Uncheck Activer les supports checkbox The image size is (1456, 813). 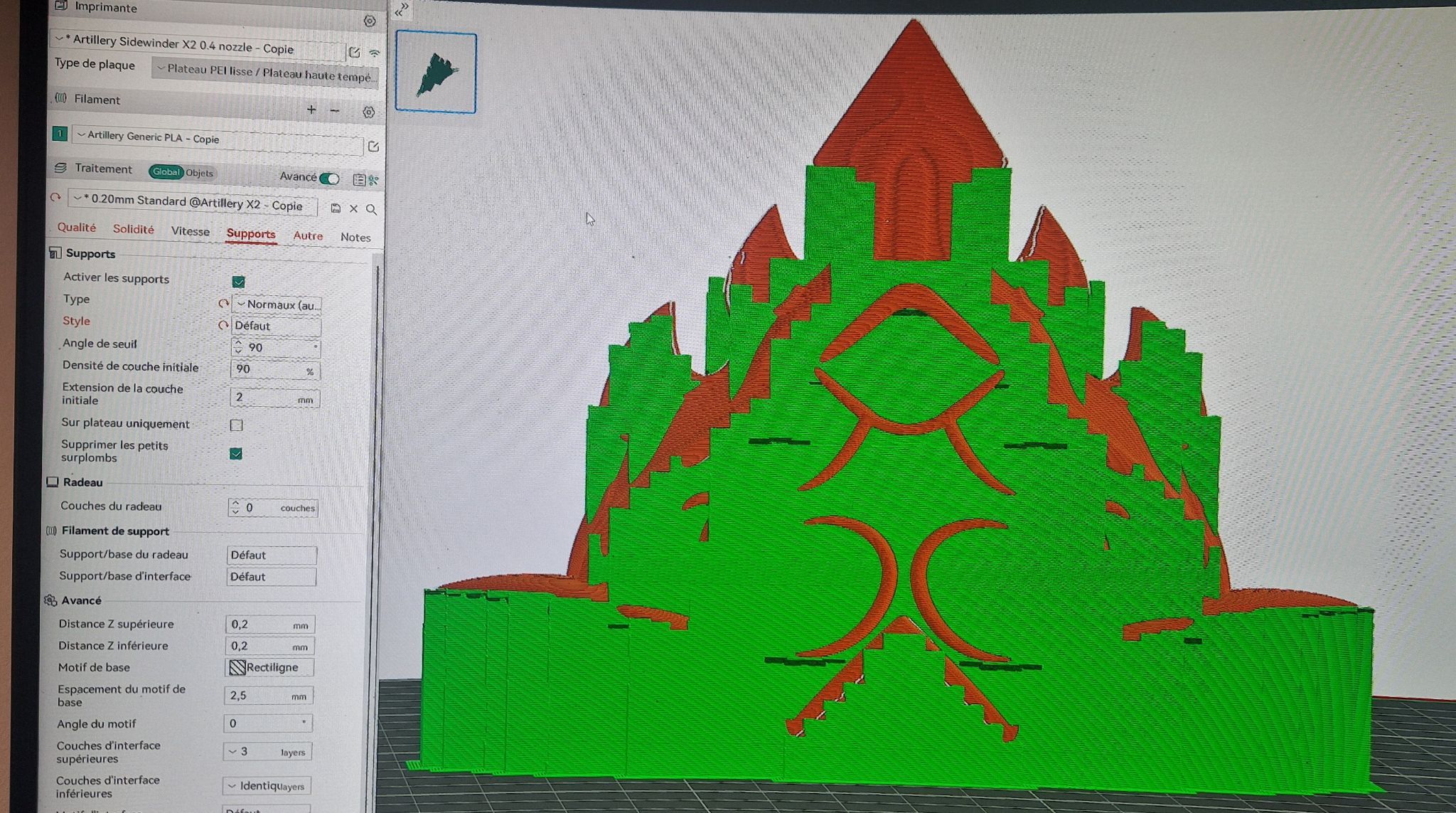239,282
